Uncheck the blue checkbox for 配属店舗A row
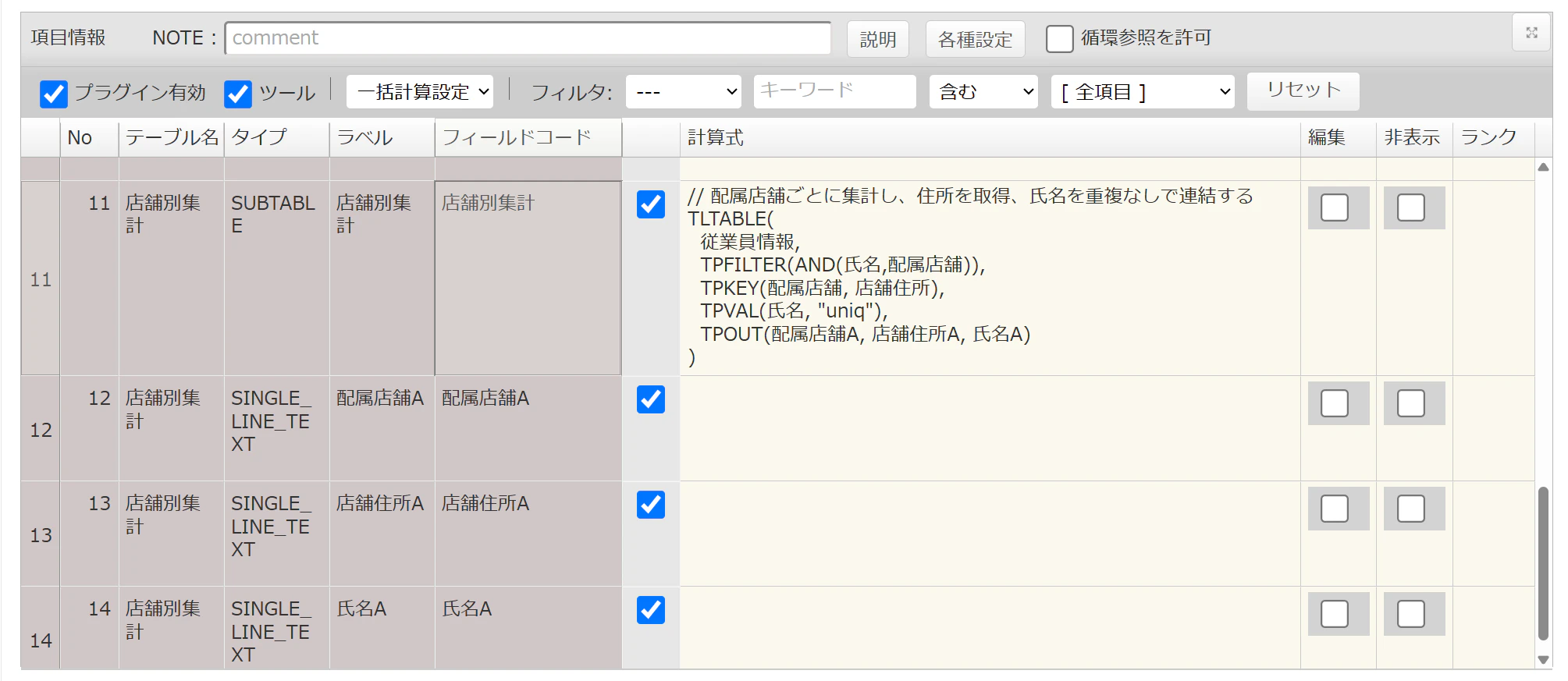This screenshot has height=681, width=1568. [651, 399]
